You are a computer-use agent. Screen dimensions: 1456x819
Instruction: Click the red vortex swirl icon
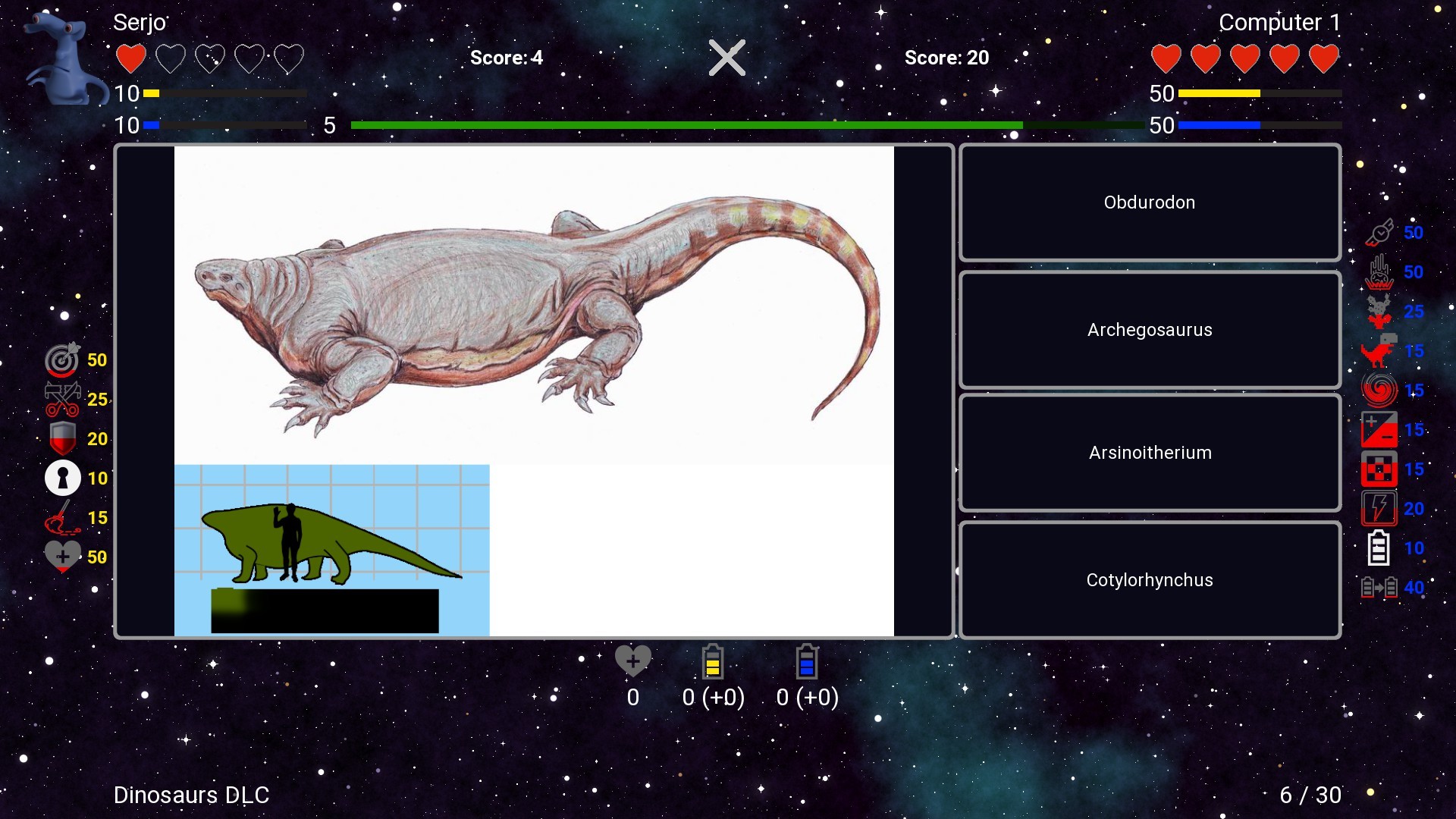pos(1380,389)
